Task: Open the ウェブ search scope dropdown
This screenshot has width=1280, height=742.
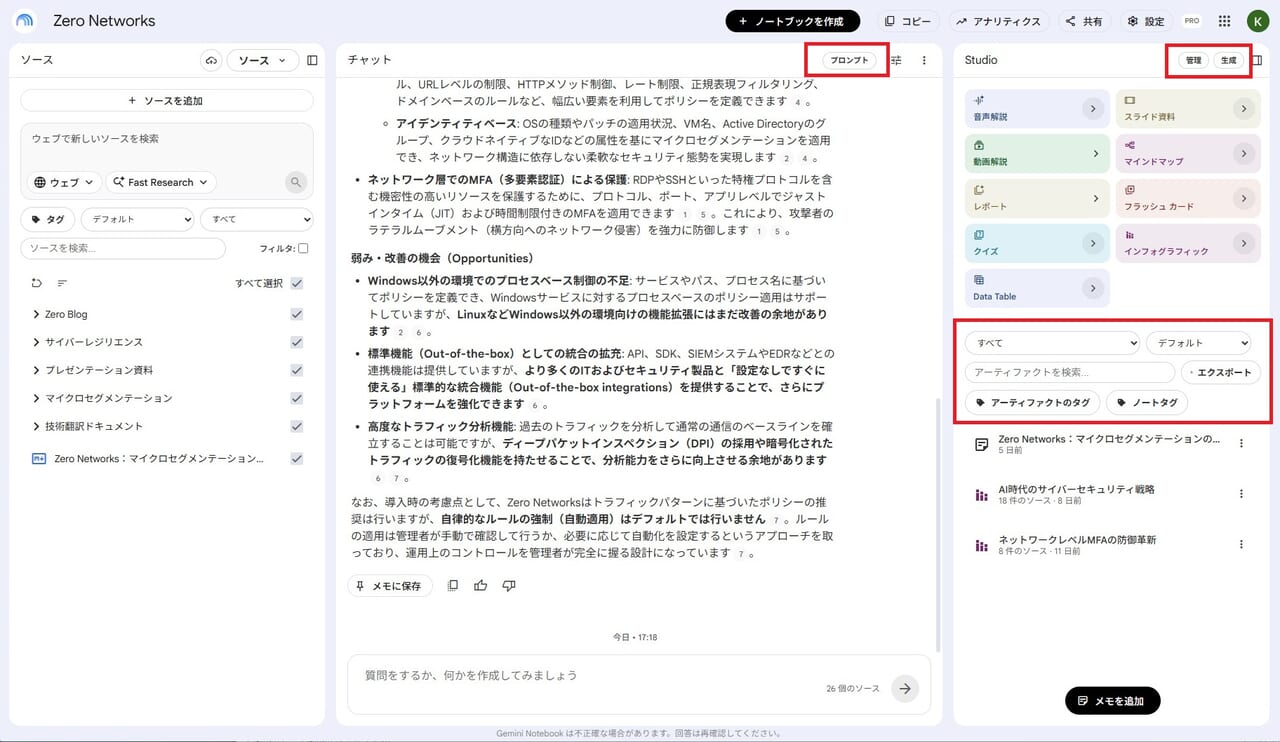Action: 63,182
